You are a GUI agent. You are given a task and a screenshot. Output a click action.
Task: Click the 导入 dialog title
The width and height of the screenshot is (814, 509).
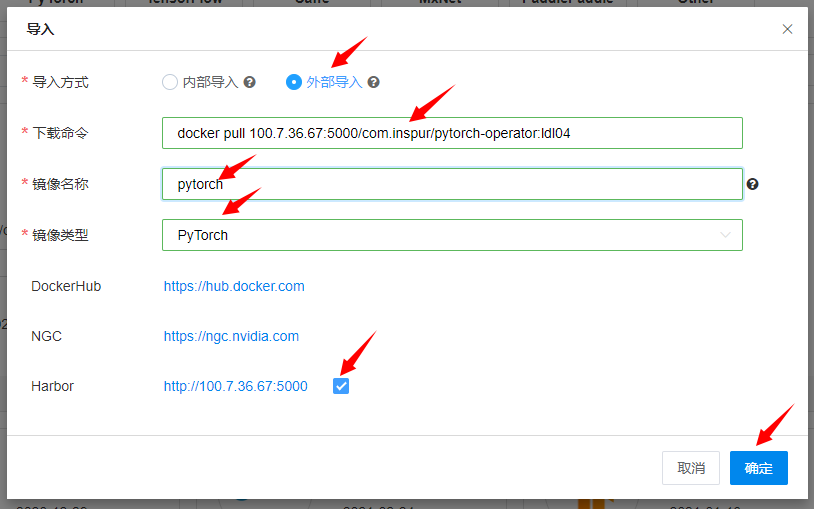point(40,29)
